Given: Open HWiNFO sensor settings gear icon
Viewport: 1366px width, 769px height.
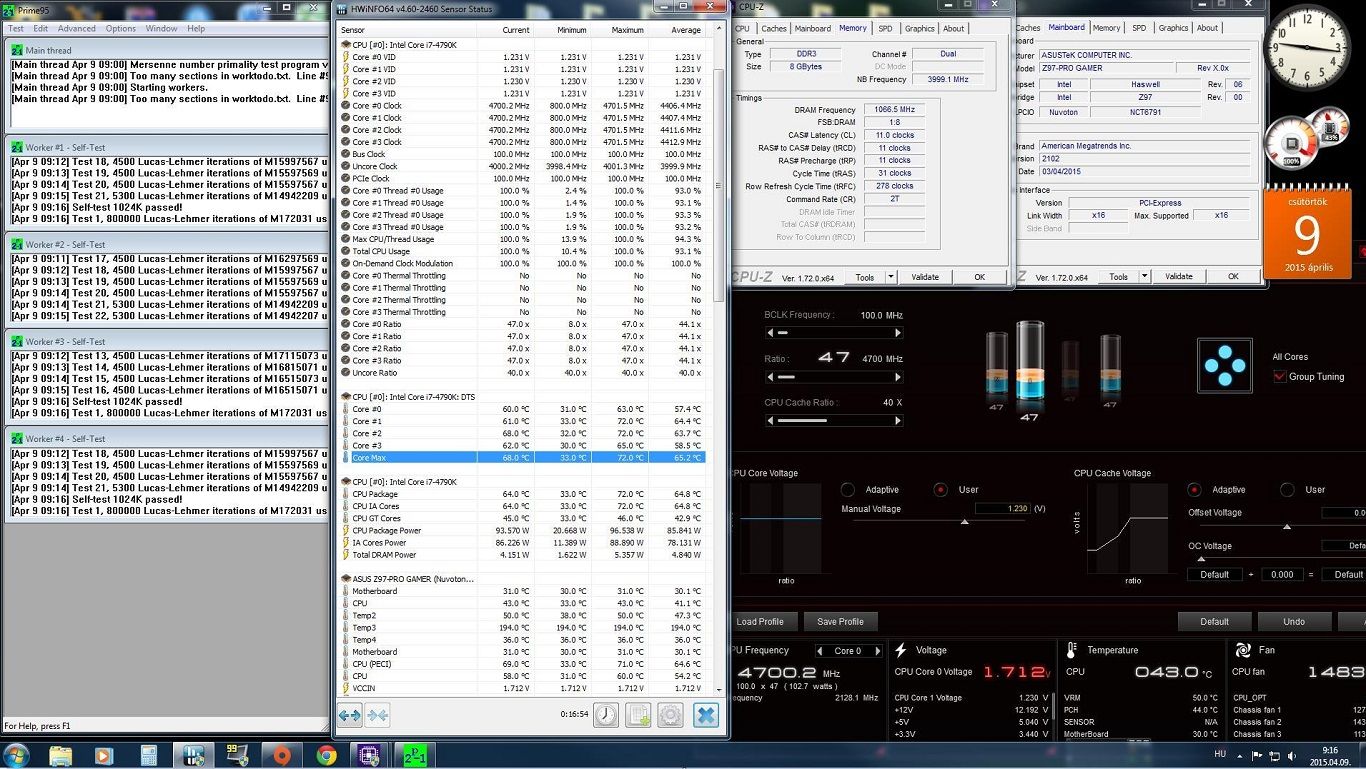Looking at the screenshot, I should tap(670, 714).
